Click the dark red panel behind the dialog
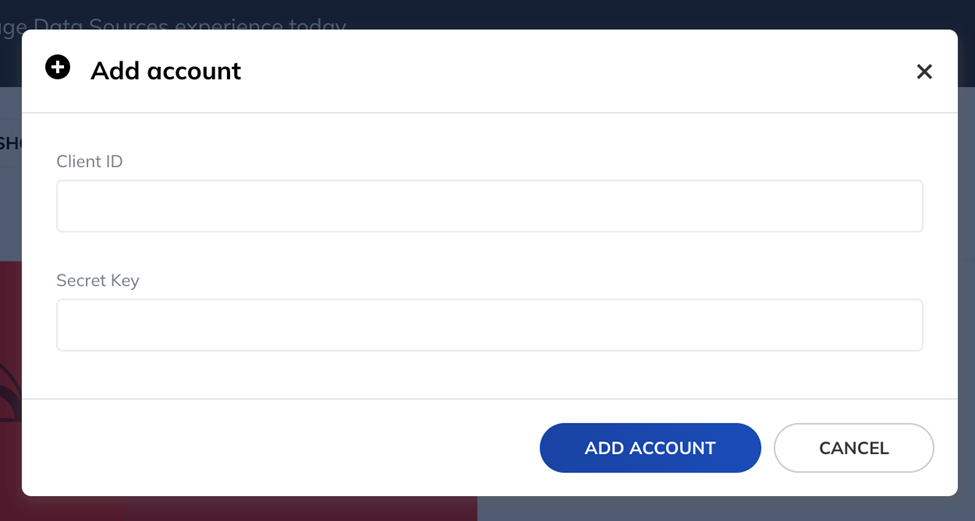The image size is (975, 521). point(249,509)
